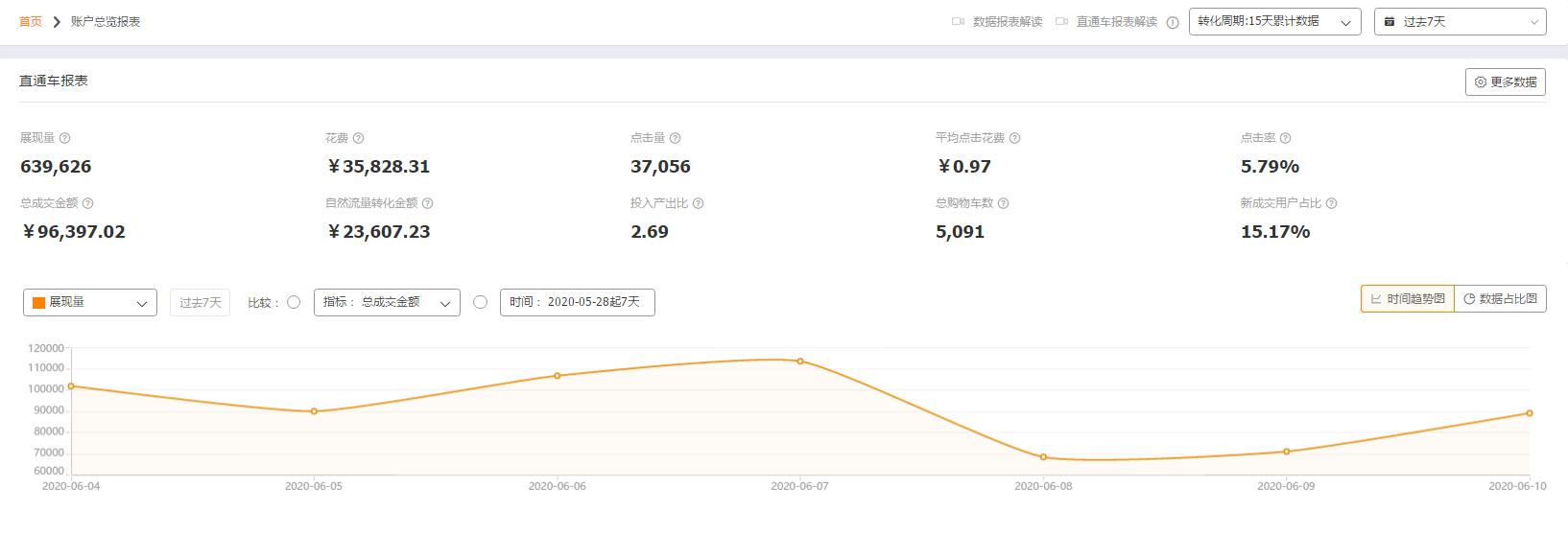Click 账户总览报表 breadcrumb
Screen dimensions: 1568x535
tap(106, 21)
